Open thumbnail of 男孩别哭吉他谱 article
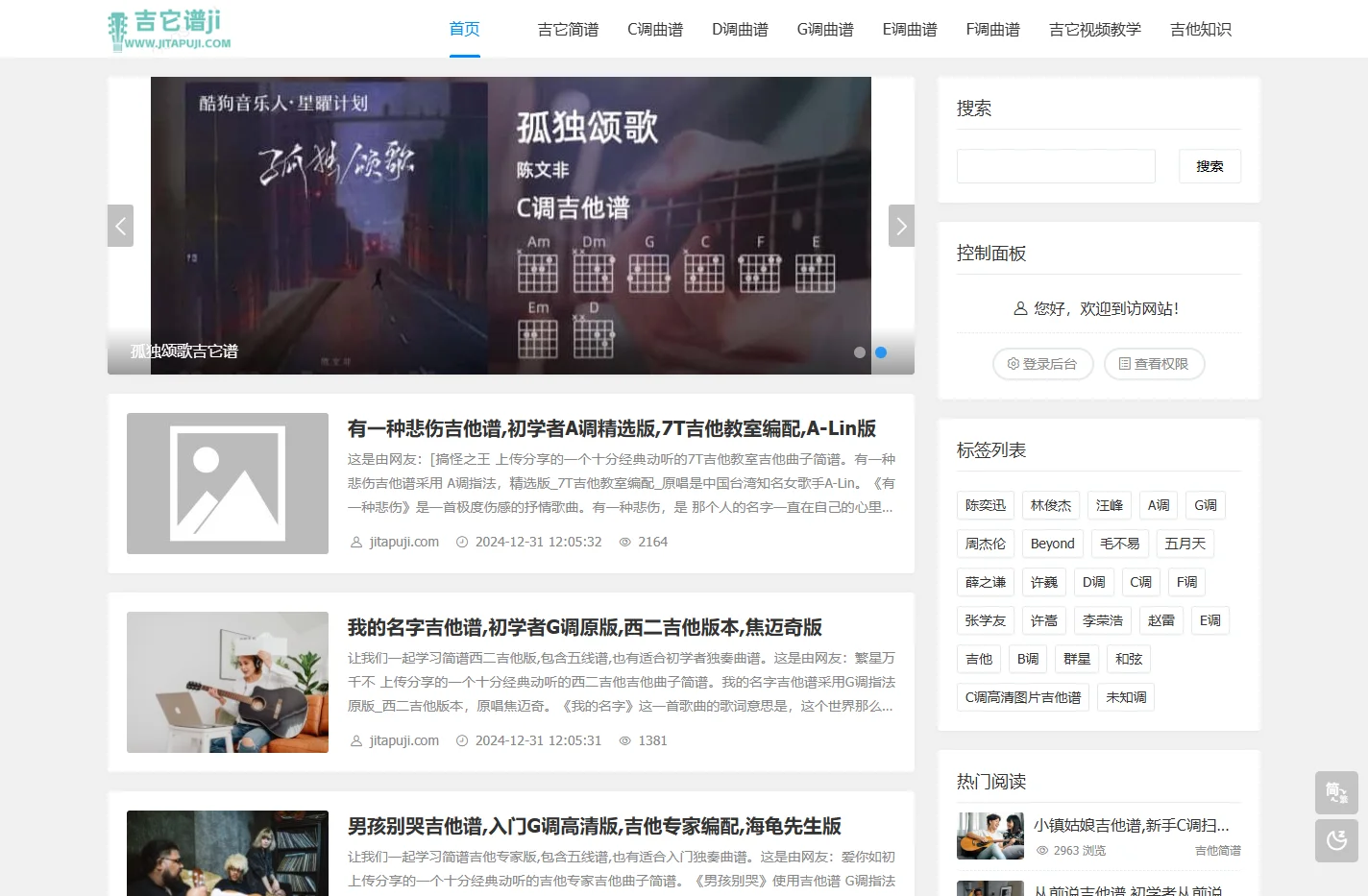 [x=228, y=853]
